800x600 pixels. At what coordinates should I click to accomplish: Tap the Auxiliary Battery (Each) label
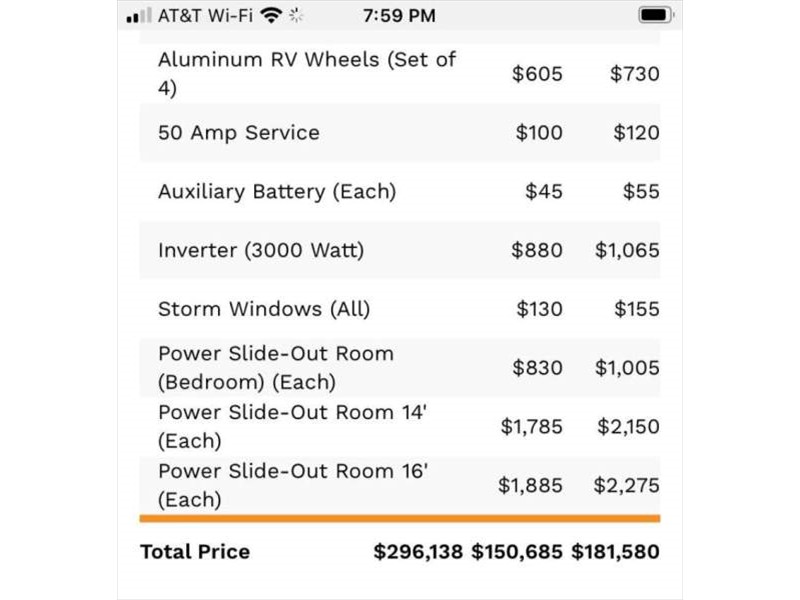pos(277,191)
